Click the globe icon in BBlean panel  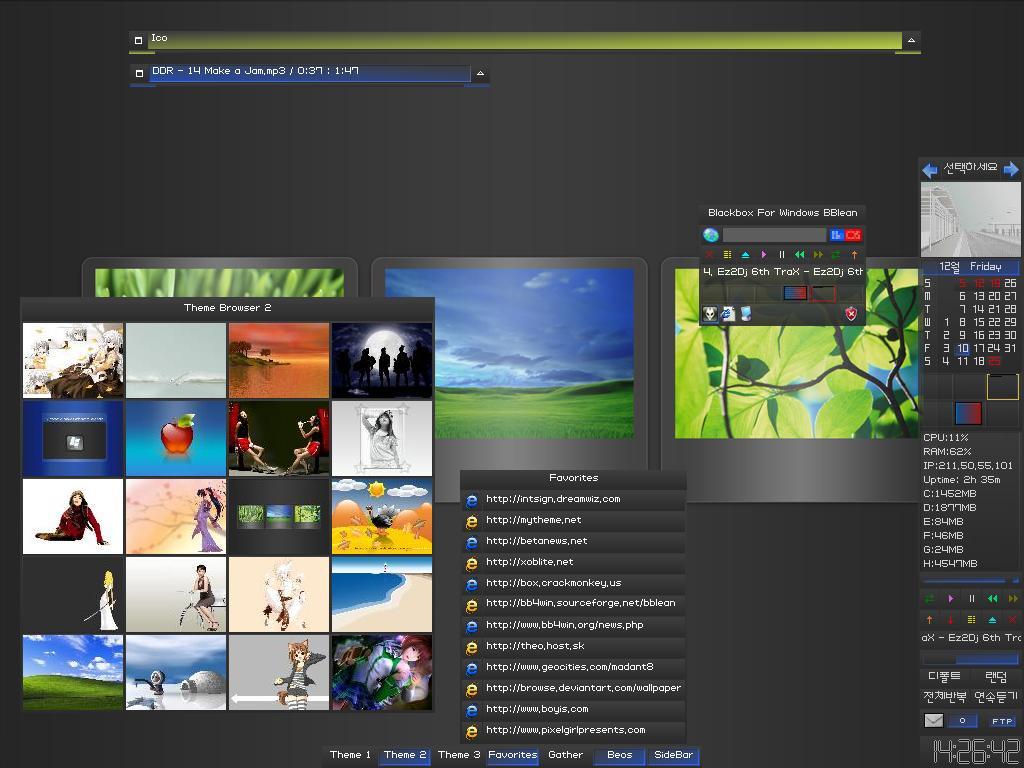tap(711, 235)
